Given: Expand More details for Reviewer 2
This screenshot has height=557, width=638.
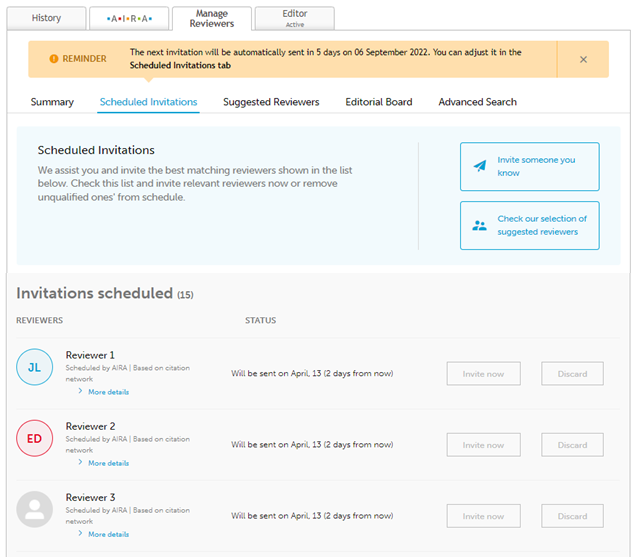Looking at the screenshot, I should click(x=107, y=463).
